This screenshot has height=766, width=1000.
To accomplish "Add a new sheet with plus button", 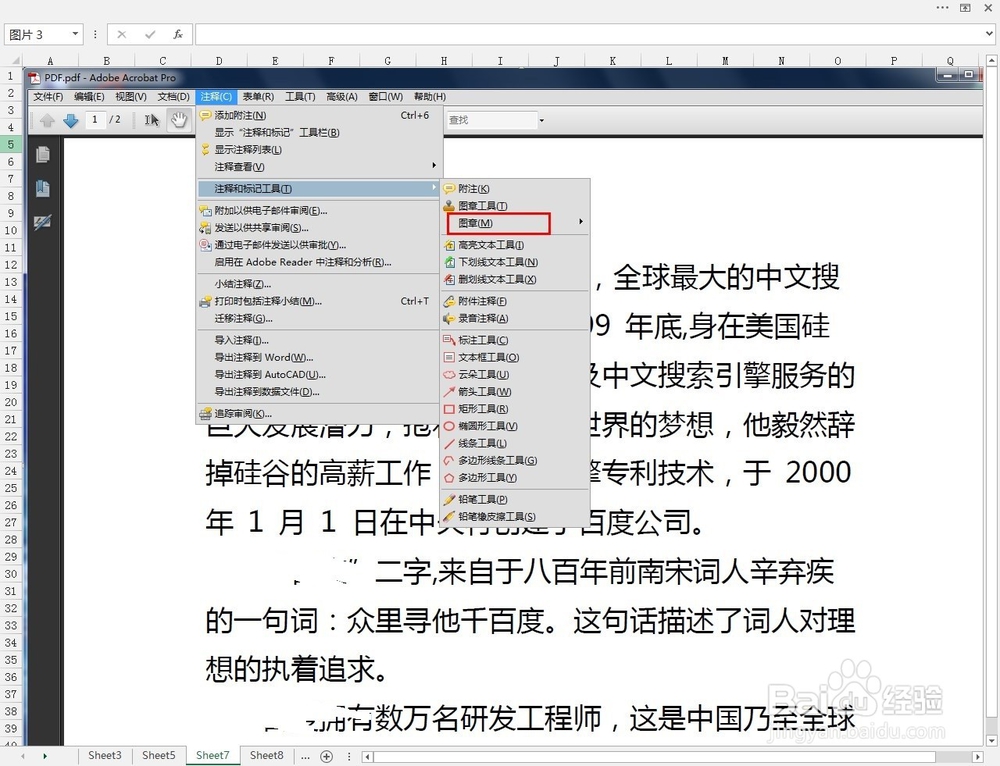I will pyautogui.click(x=327, y=756).
